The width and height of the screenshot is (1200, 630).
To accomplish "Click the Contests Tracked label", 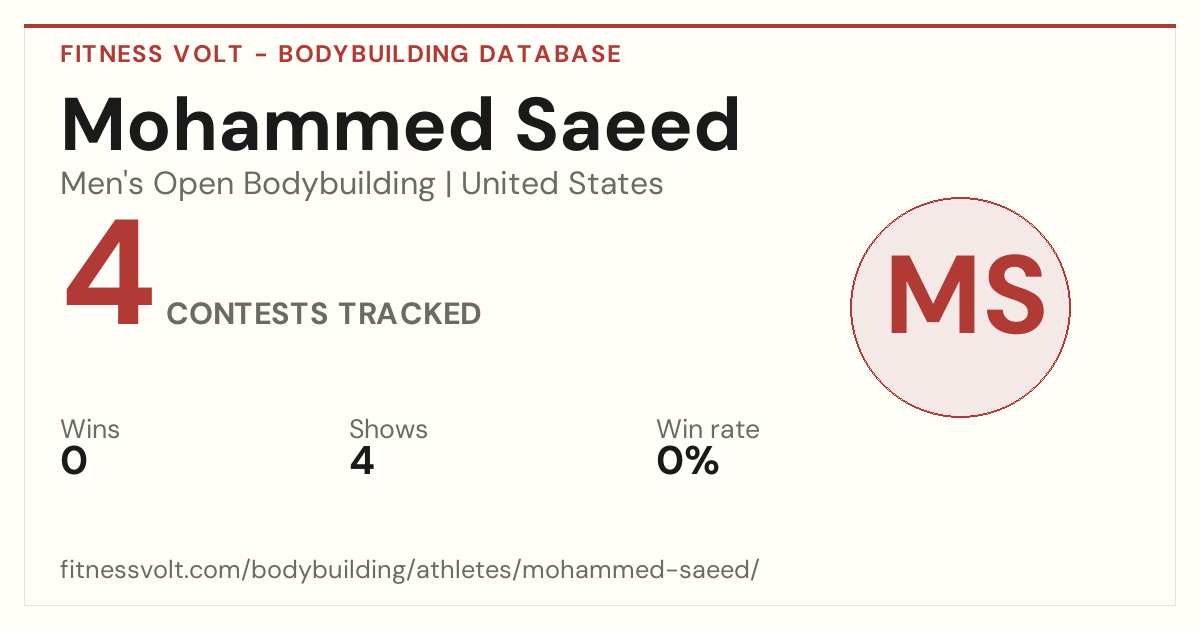I will point(324,314).
